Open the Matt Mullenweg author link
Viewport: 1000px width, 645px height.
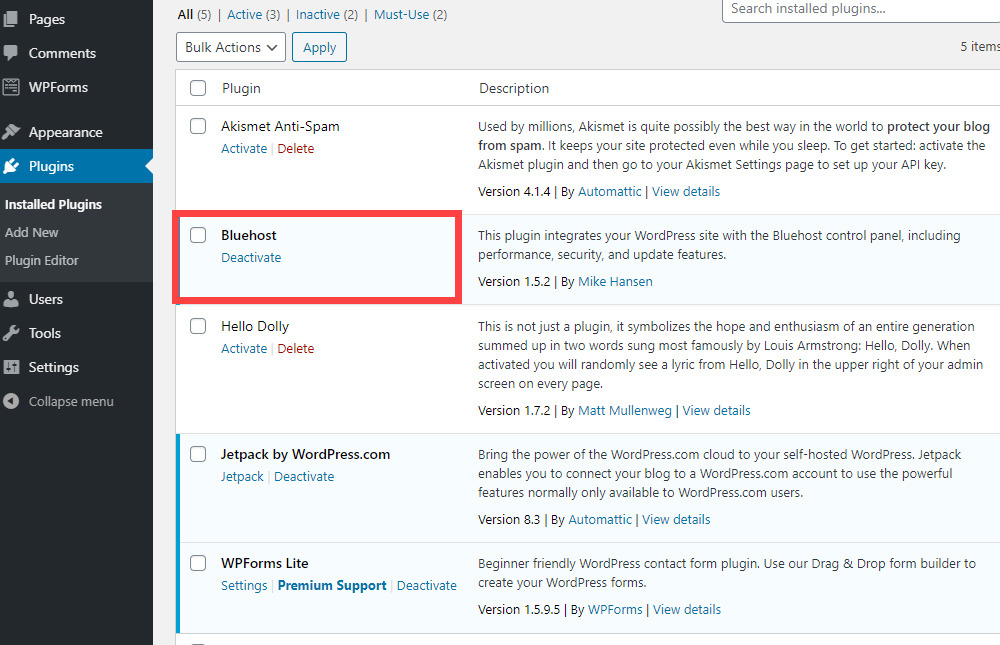click(x=625, y=410)
